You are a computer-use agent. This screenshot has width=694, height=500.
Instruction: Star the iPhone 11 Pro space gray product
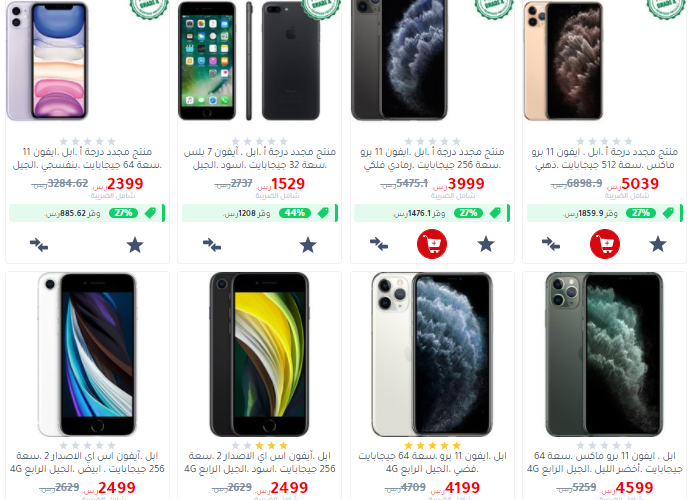(x=486, y=244)
